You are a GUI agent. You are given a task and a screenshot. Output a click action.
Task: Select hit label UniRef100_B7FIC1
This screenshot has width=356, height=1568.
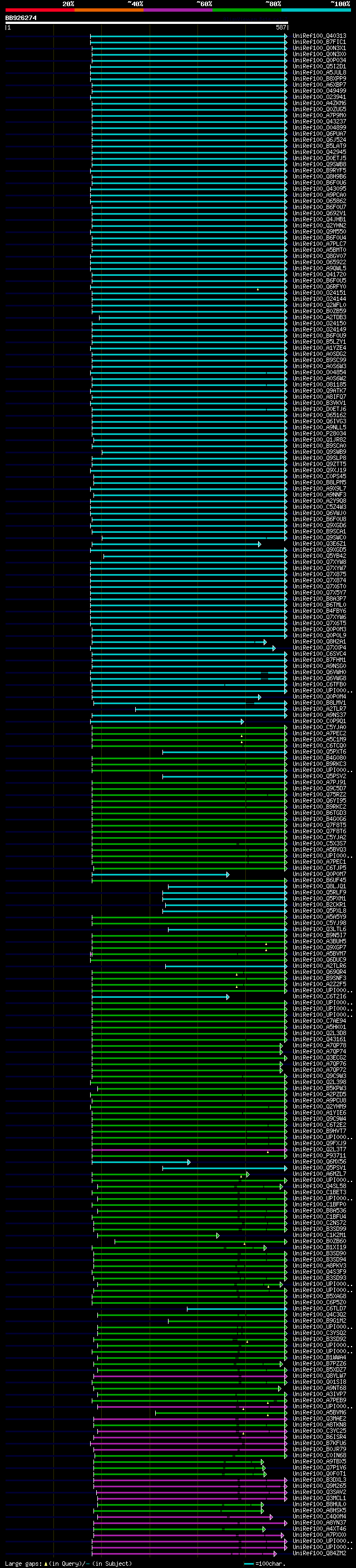(319, 42)
